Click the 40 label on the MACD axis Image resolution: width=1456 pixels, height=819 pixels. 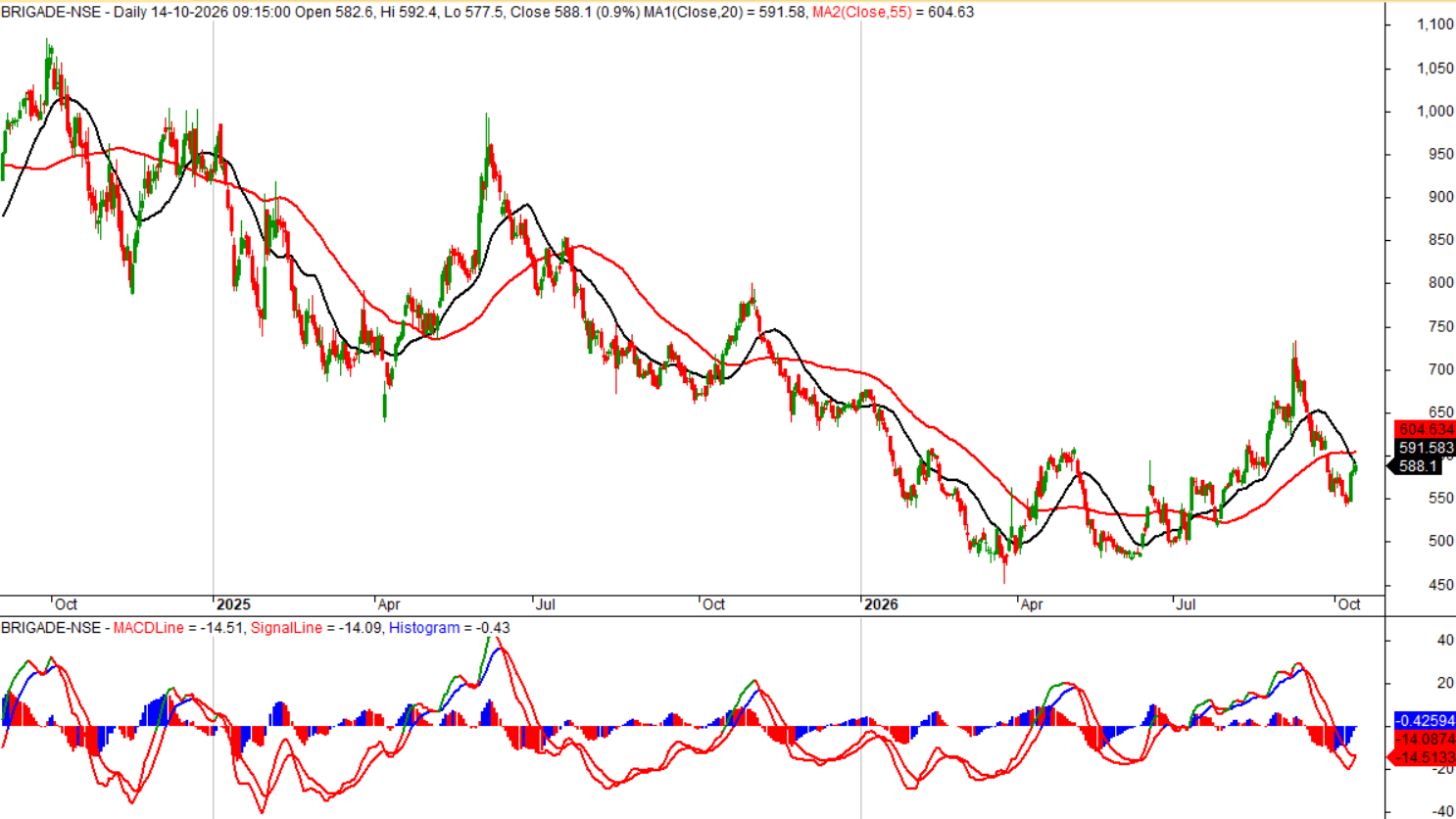click(x=1445, y=641)
